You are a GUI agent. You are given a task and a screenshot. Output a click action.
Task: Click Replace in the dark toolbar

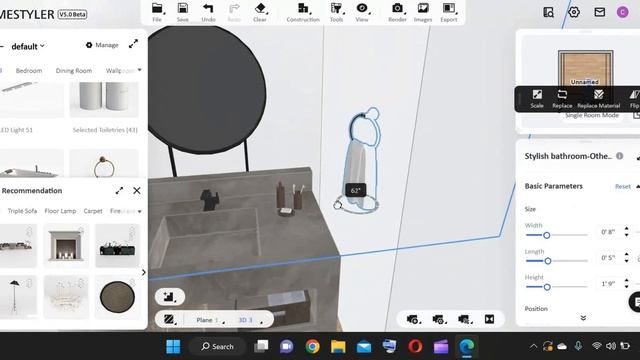[562, 99]
